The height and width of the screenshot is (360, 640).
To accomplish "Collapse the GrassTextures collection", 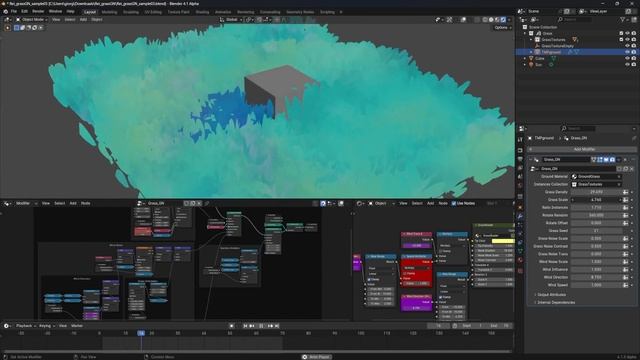I will click(531, 40).
